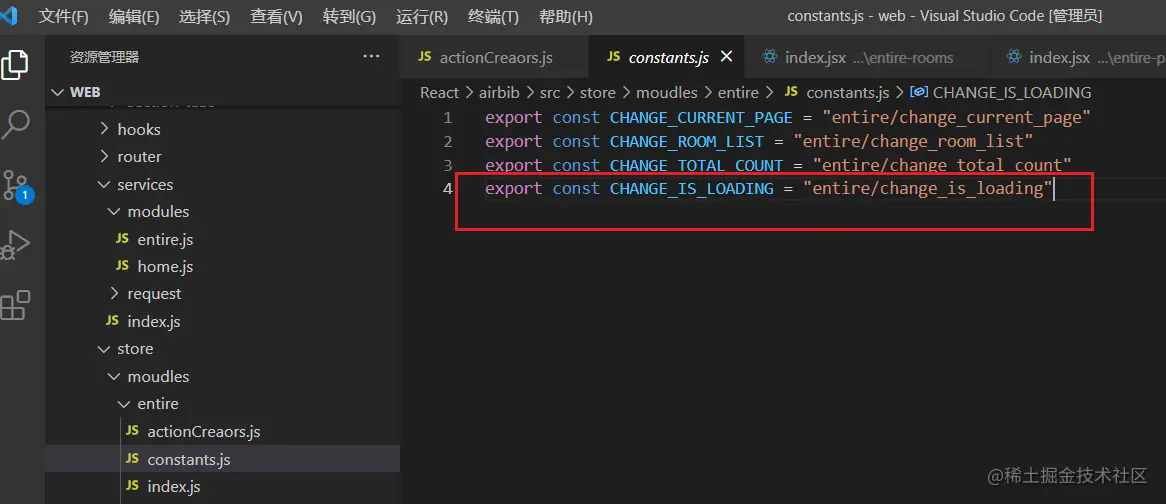Click line number 1 in gutter
Image resolution: width=1166 pixels, height=504 pixels.
[447, 117]
